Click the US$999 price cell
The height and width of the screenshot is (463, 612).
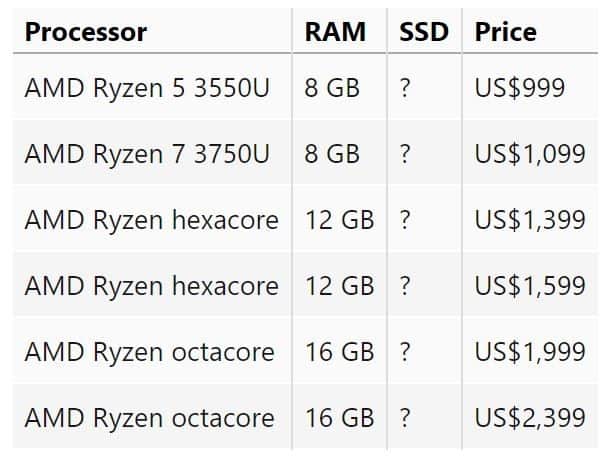click(x=520, y=88)
